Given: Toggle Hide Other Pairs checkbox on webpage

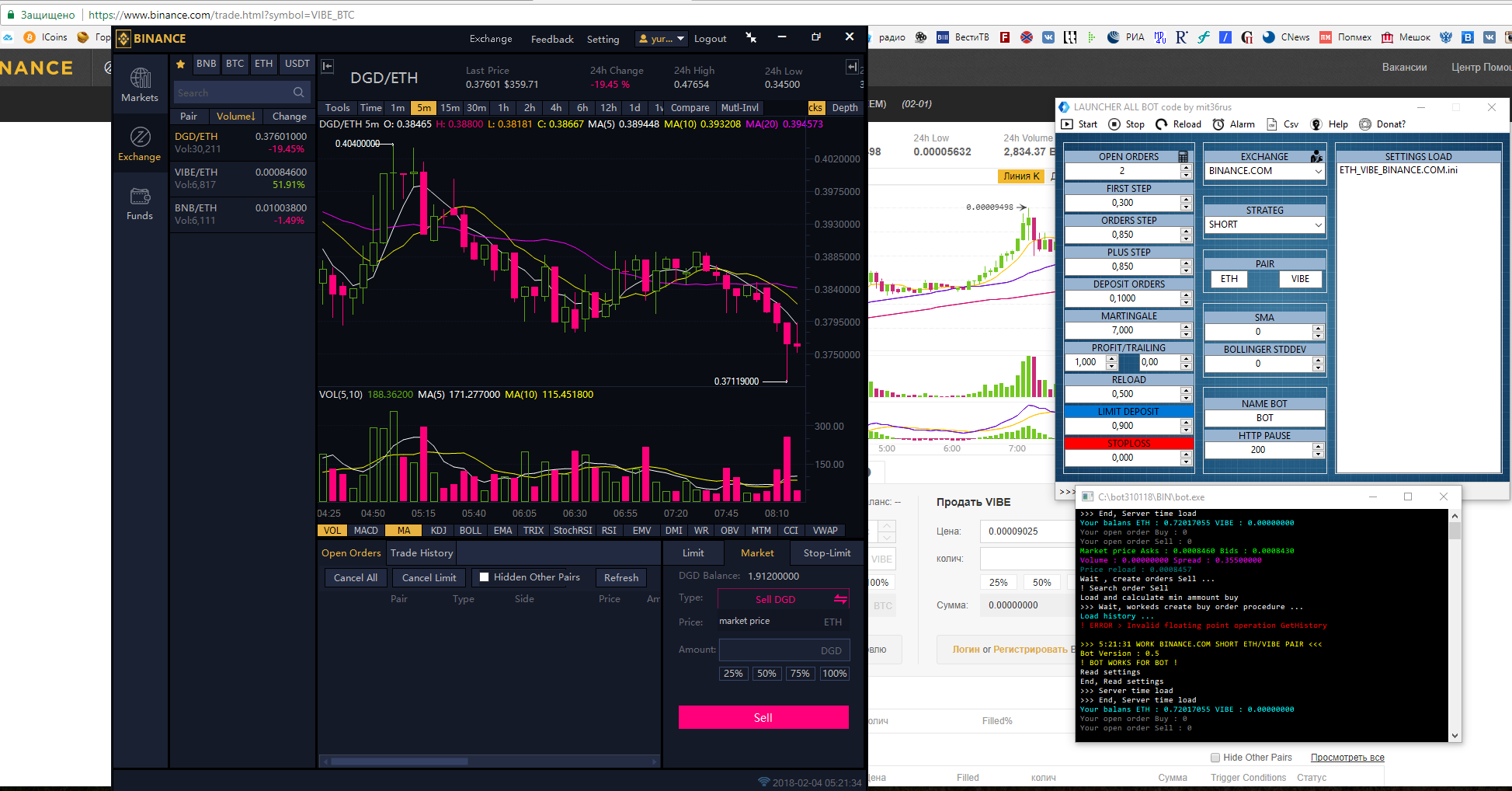Looking at the screenshot, I should 1215,758.
